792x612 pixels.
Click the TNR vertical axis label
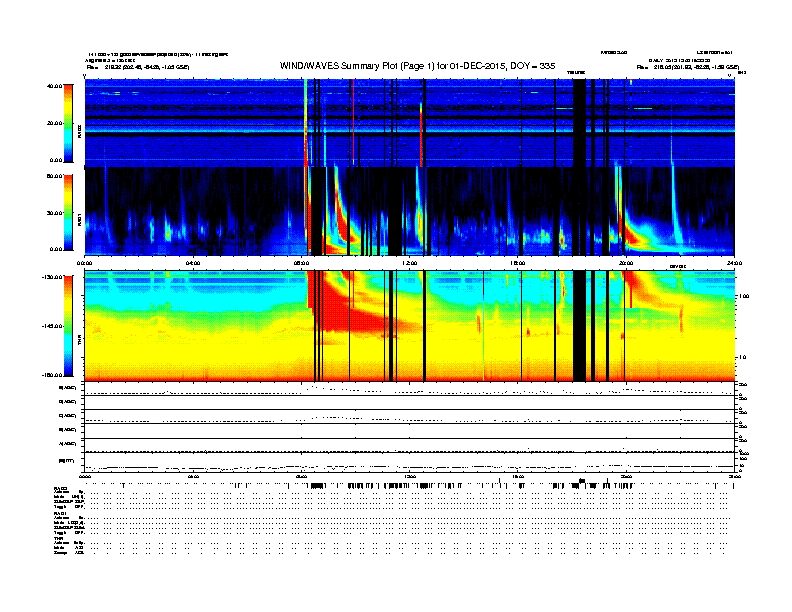click(79, 342)
